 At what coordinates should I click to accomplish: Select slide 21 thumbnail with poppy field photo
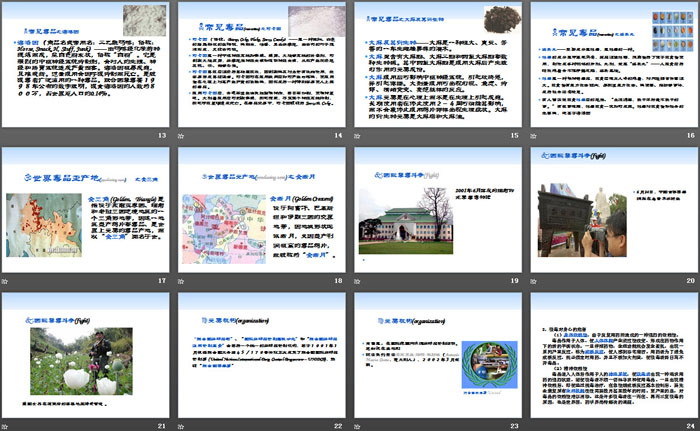[85, 355]
